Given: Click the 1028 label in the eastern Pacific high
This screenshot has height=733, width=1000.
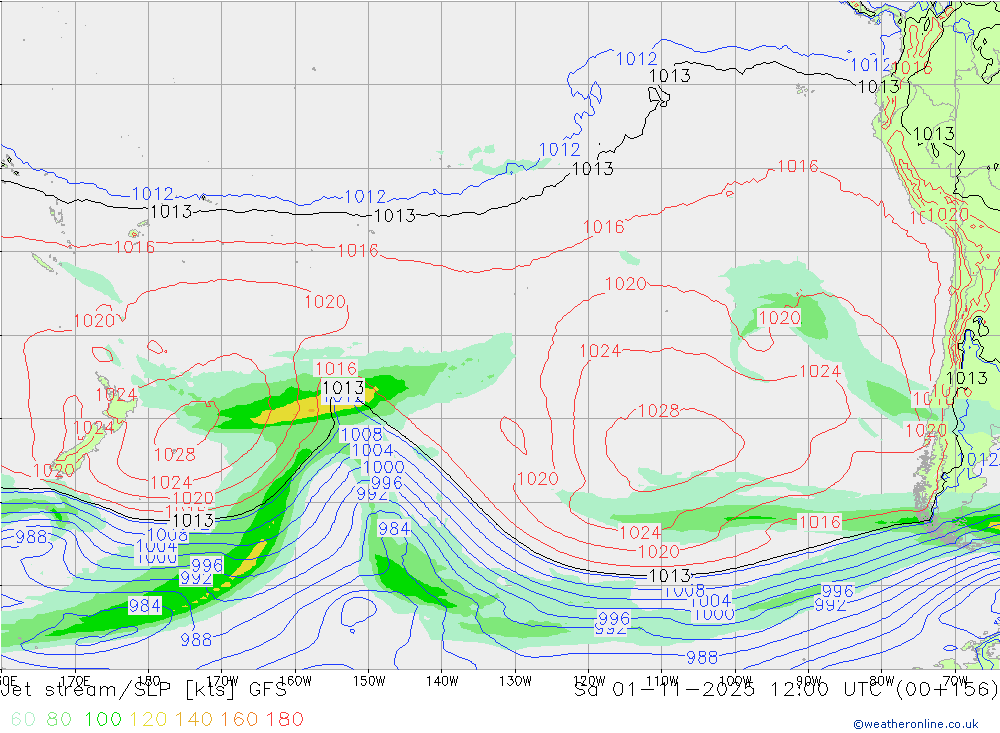Looking at the screenshot, I should tap(659, 410).
